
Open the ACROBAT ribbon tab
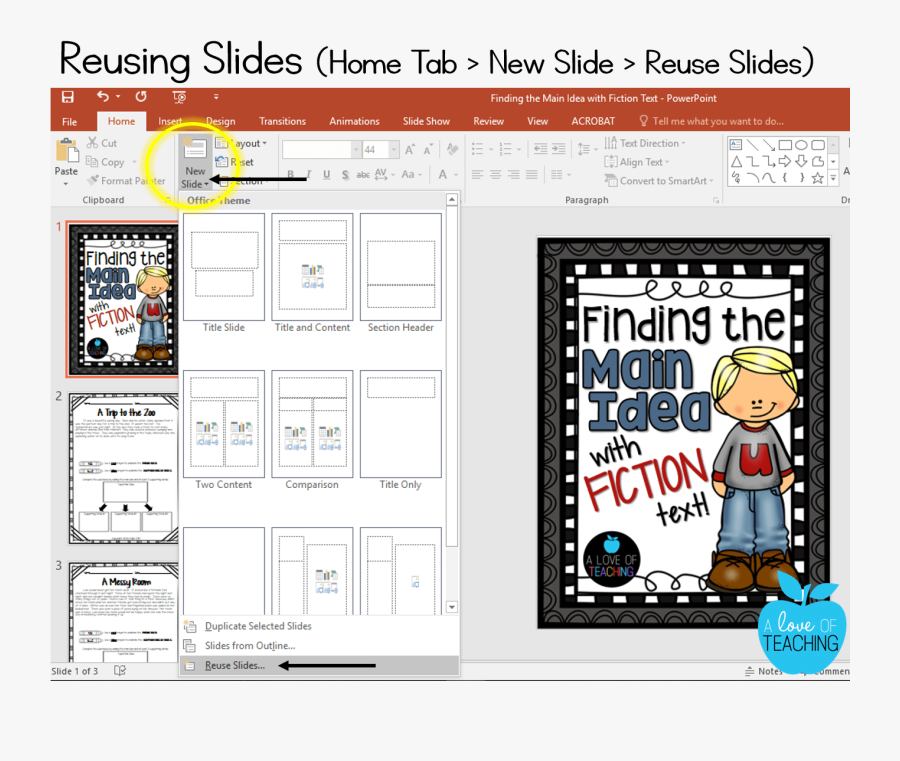(593, 121)
